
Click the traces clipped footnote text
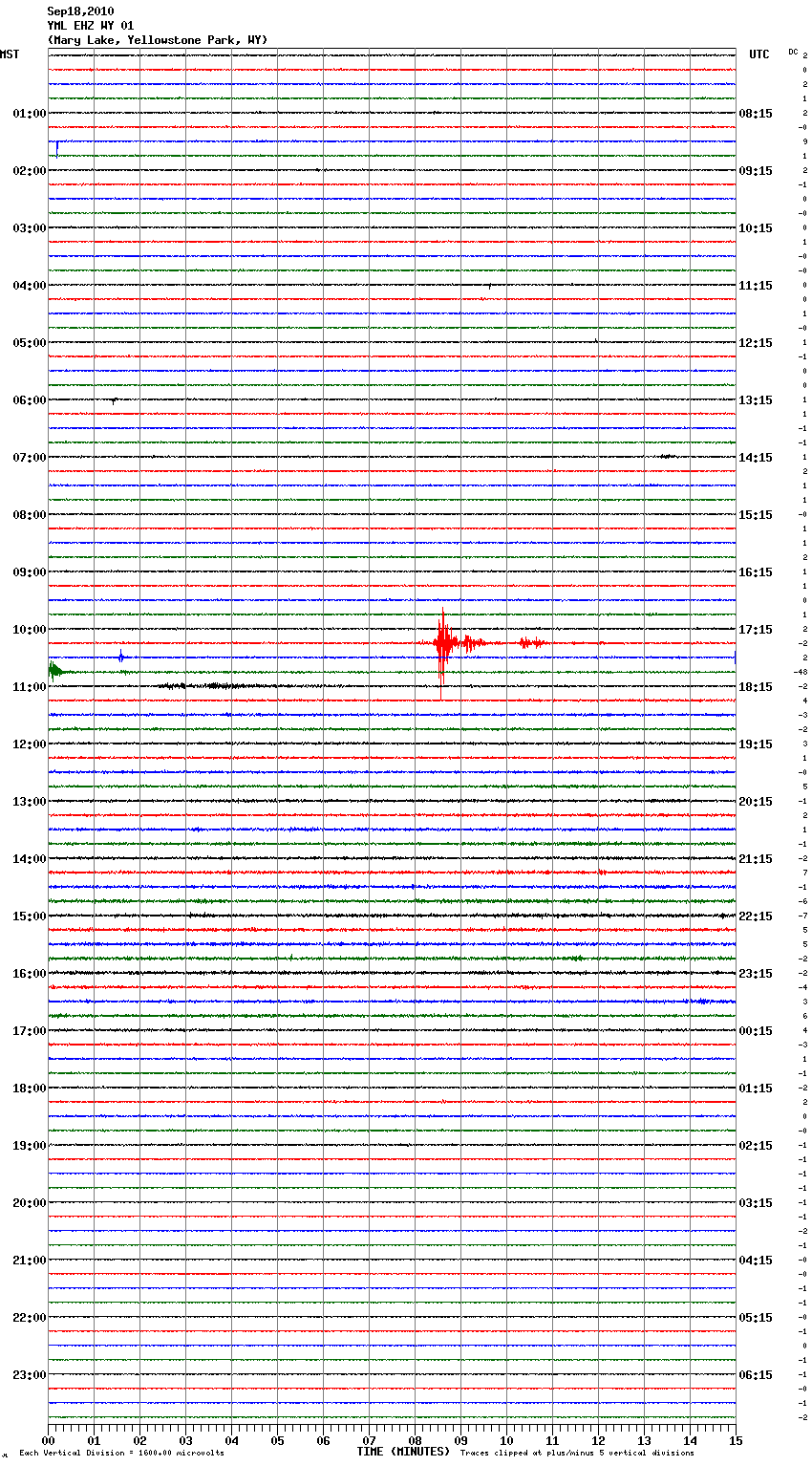tap(577, 1454)
